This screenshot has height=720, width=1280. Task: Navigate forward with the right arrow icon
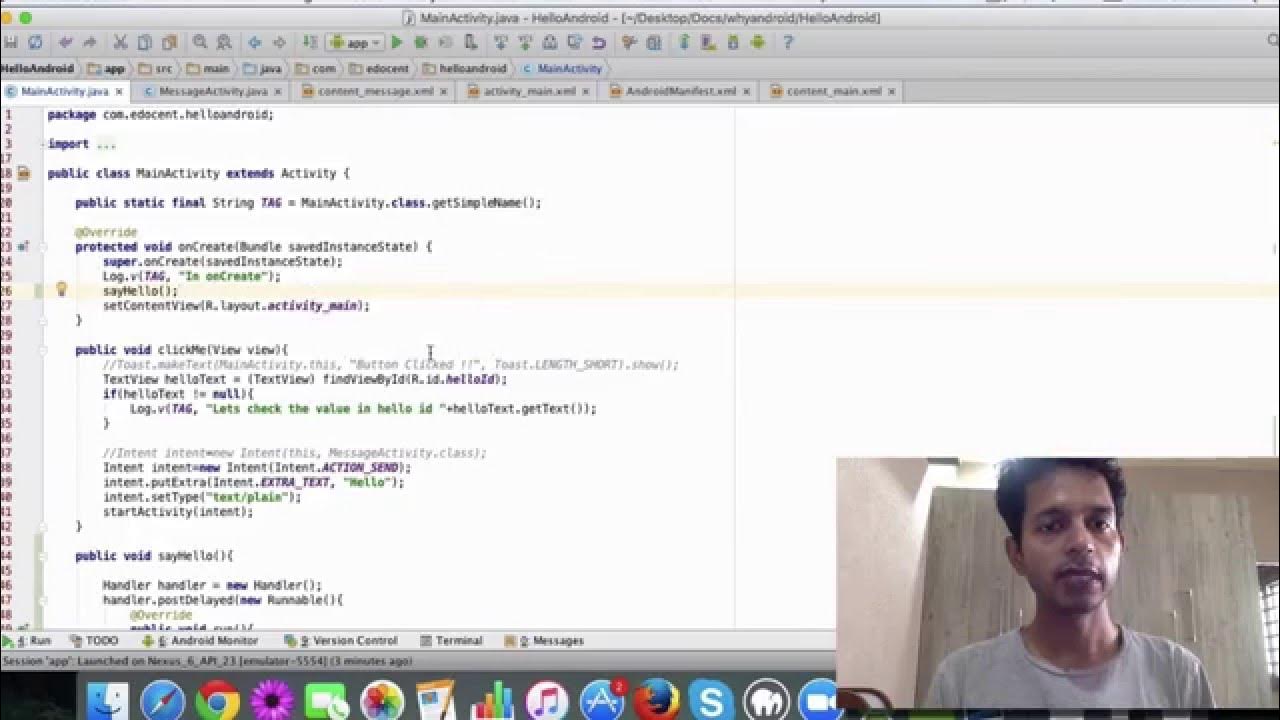(279, 43)
